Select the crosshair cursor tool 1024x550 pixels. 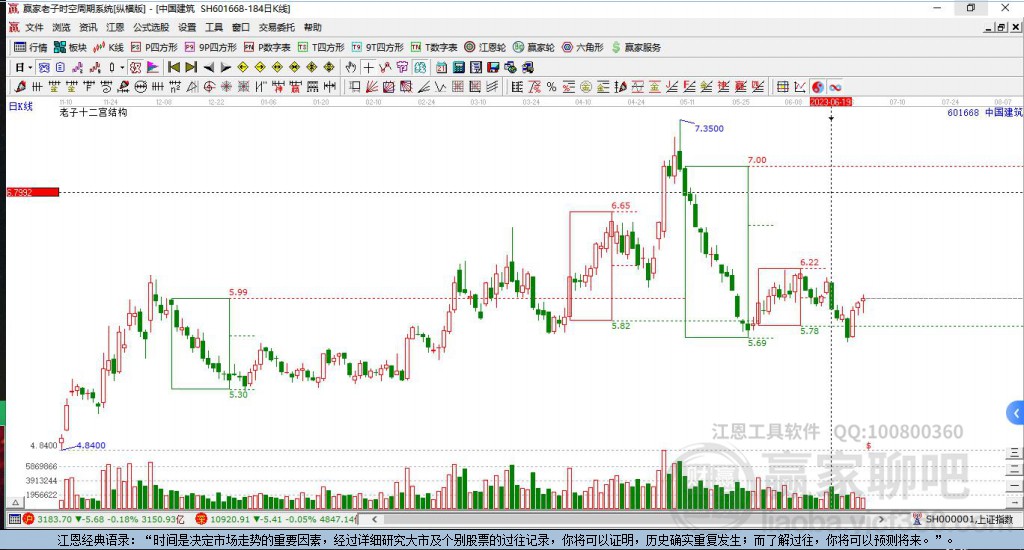(368, 67)
